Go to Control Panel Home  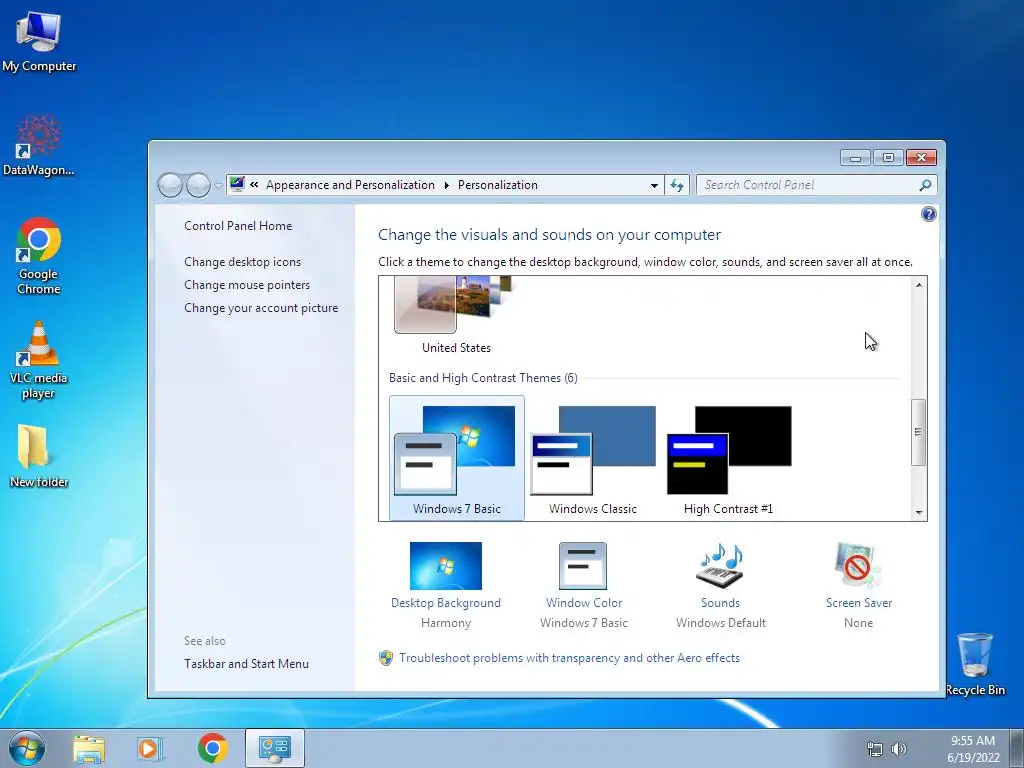(238, 226)
